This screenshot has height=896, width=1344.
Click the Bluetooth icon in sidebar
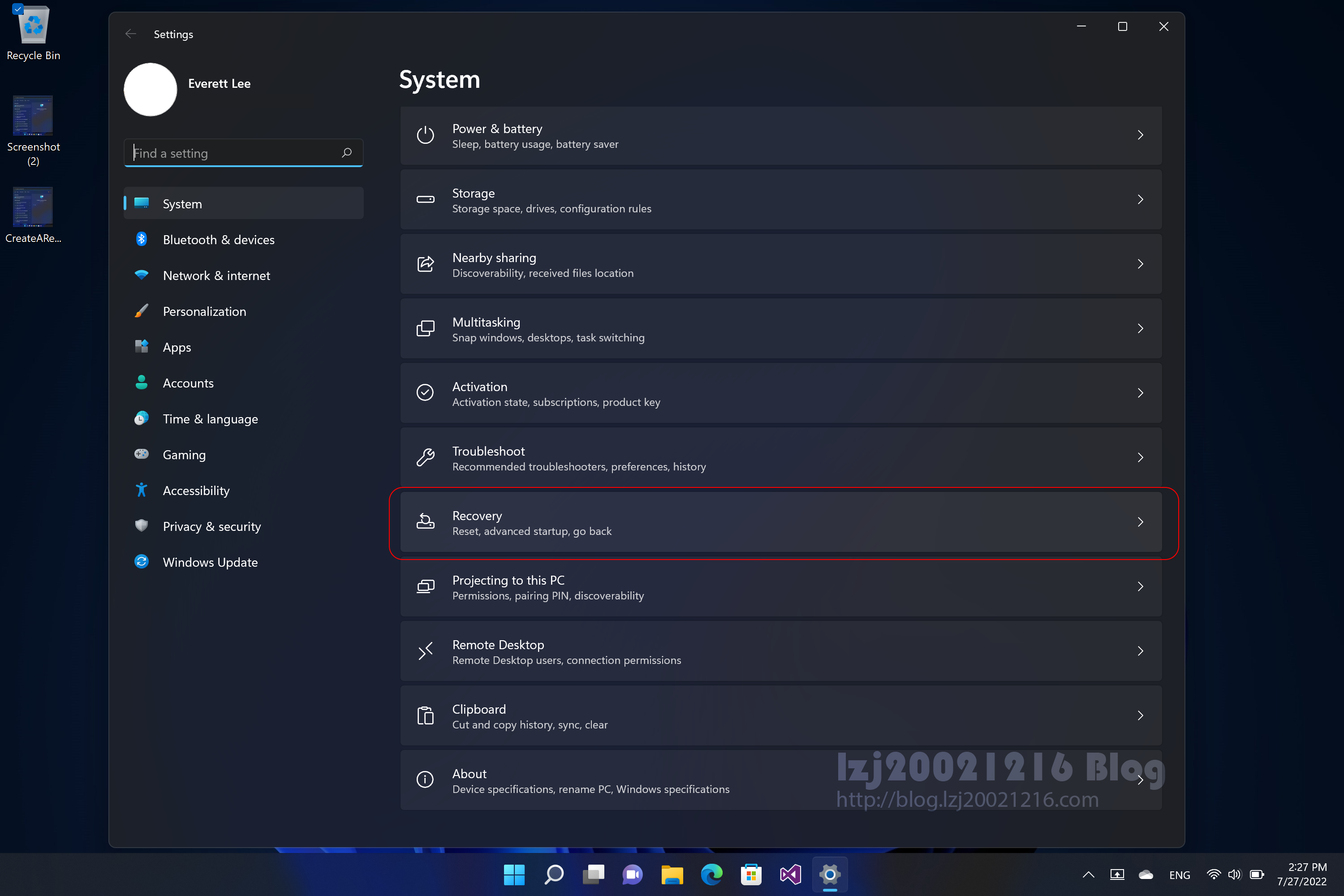click(x=141, y=239)
